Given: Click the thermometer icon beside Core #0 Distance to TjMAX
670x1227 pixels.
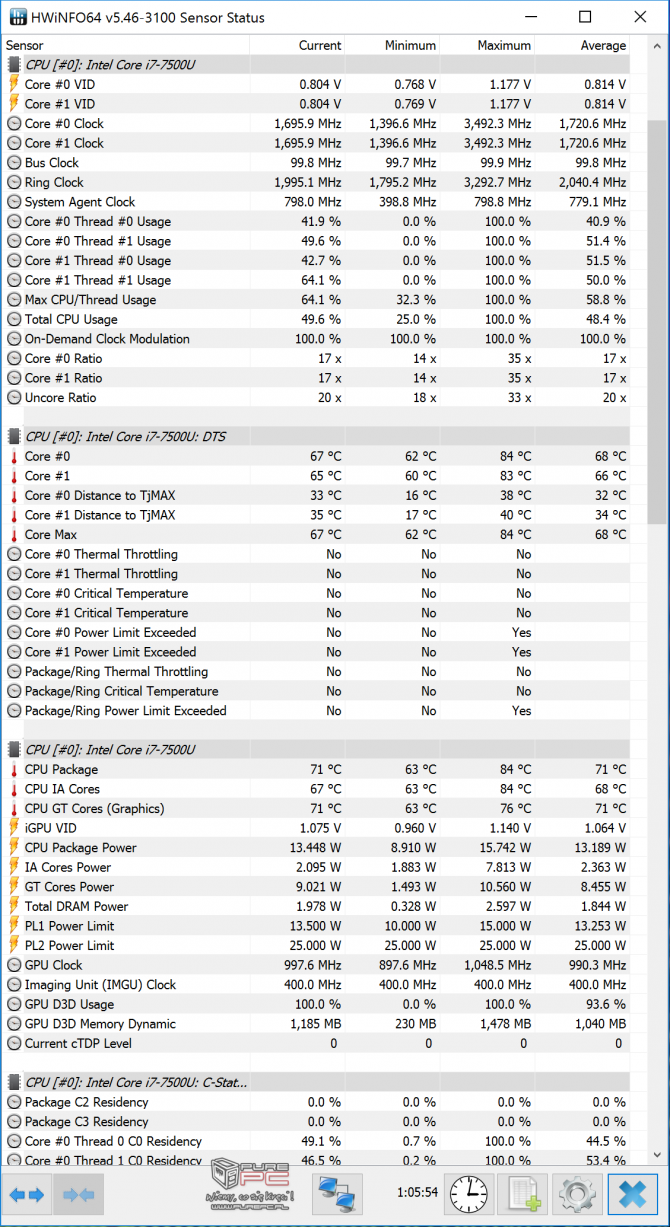Looking at the screenshot, I should pos(14,495).
